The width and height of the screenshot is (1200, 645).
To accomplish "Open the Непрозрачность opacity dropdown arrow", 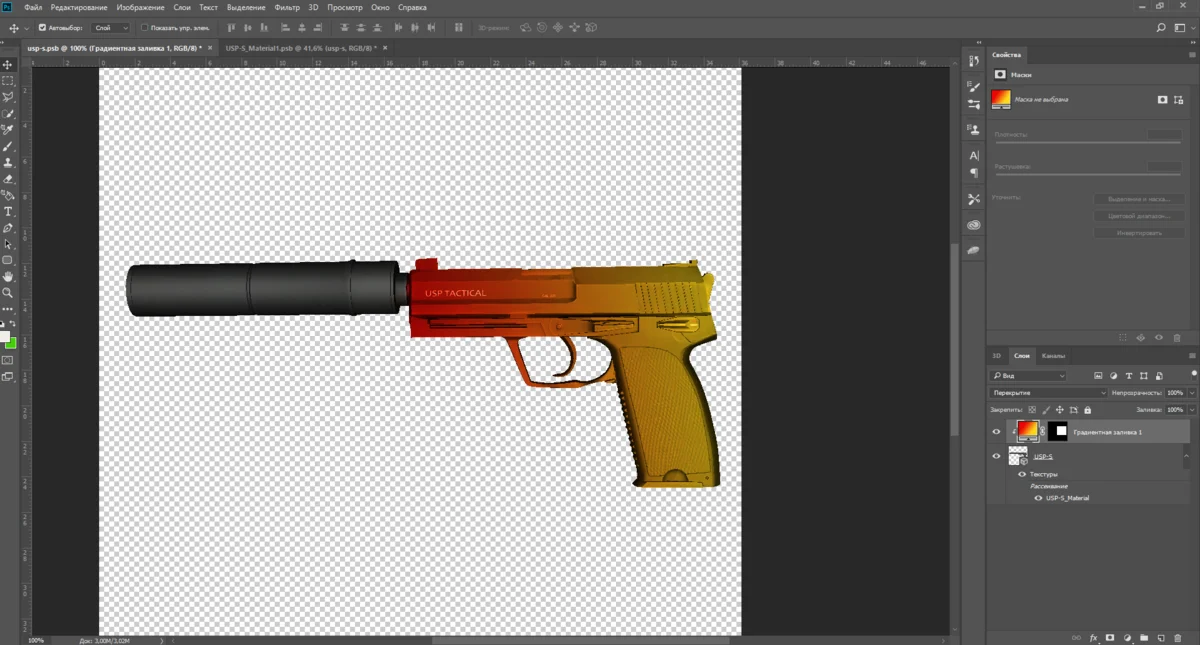I will coord(1192,393).
